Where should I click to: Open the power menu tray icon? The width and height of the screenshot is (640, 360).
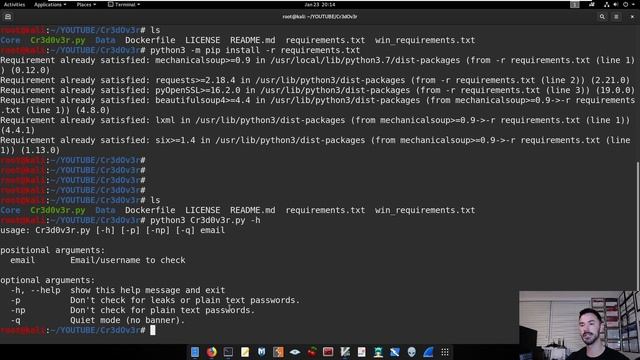pyautogui.click(x=625, y=4)
